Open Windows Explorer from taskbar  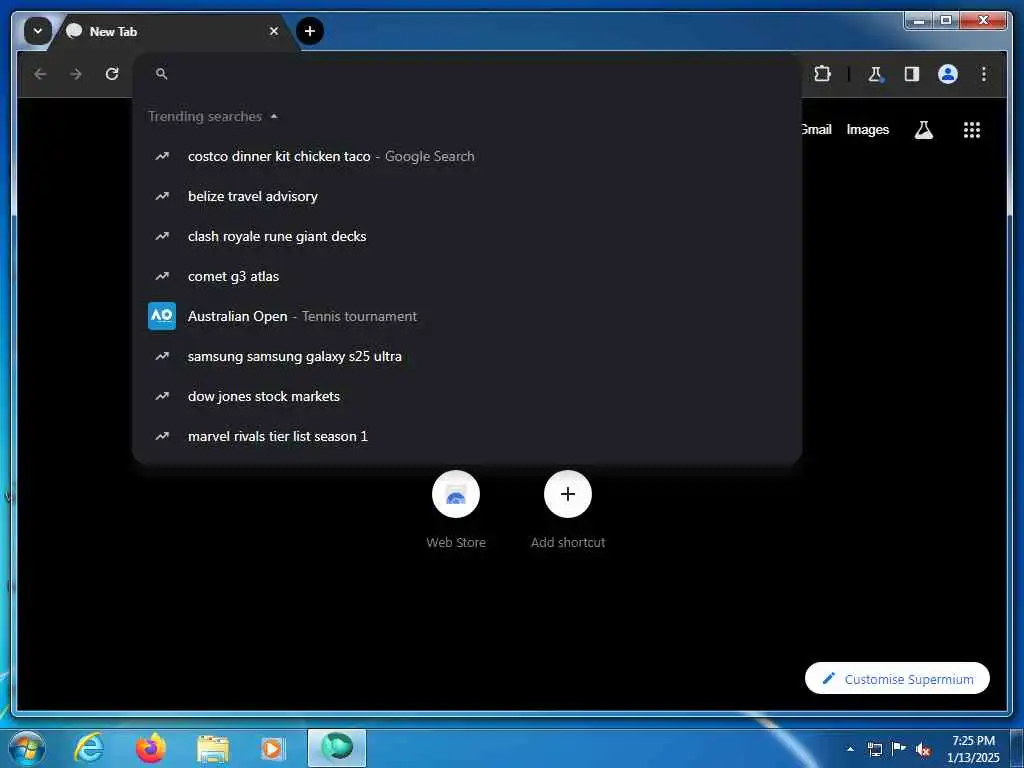tap(212, 748)
